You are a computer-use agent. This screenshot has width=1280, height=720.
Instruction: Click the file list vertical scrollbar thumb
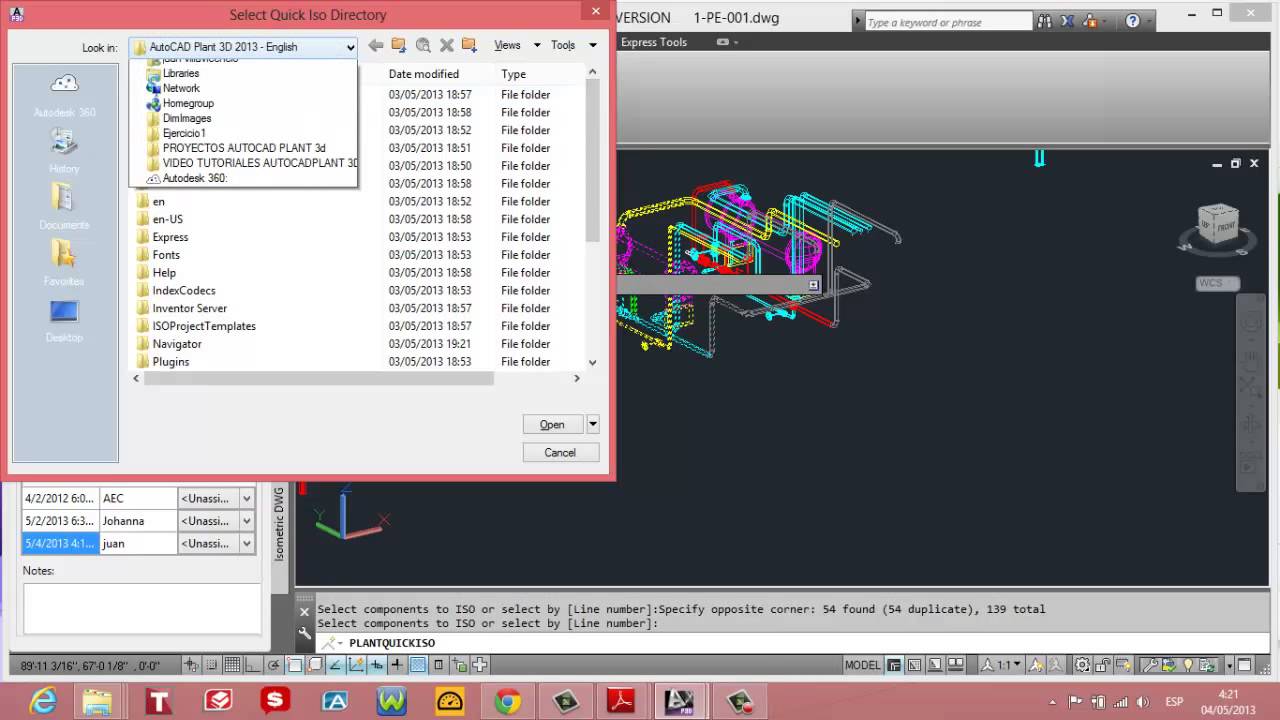[x=593, y=158]
